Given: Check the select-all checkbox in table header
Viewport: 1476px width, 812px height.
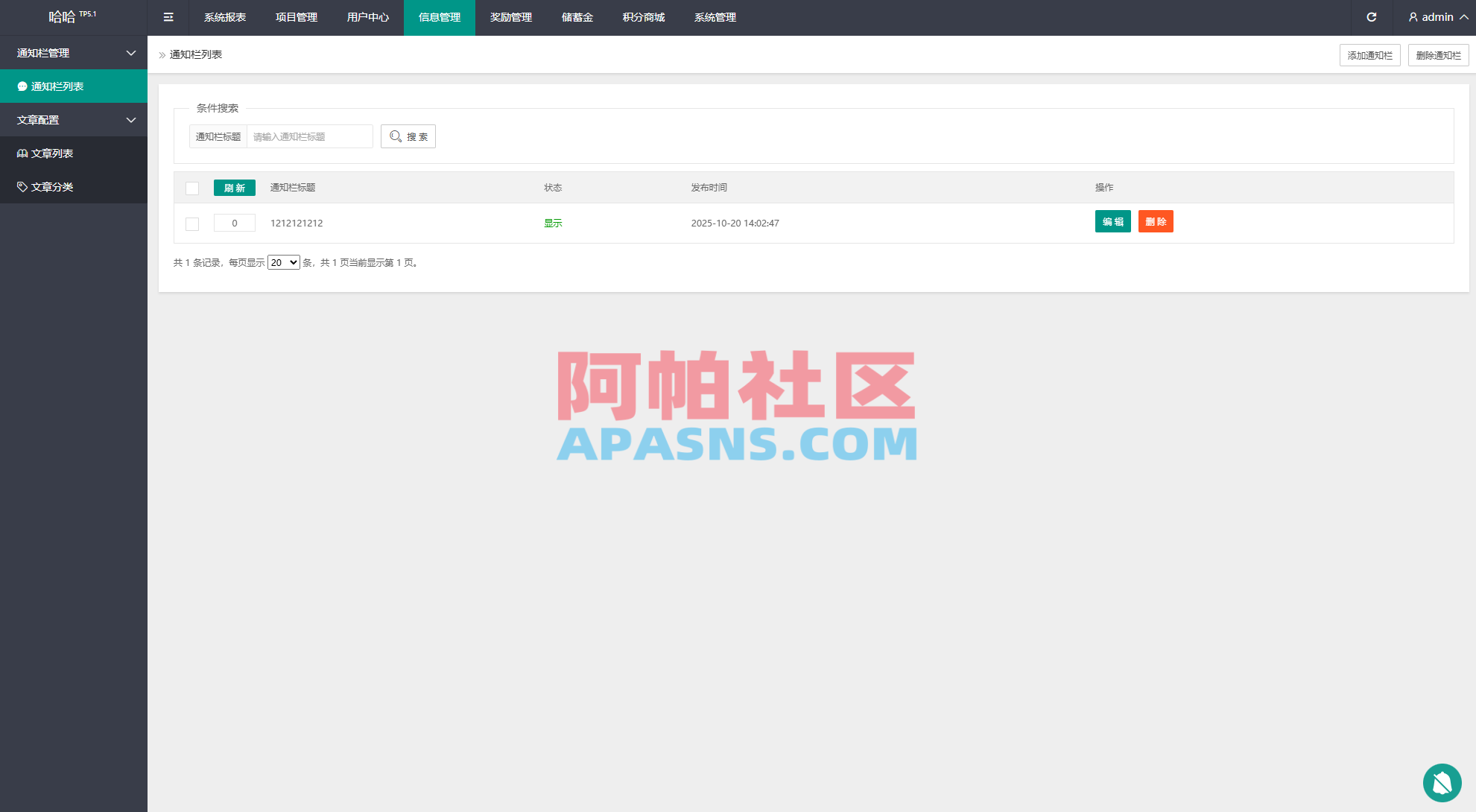Looking at the screenshot, I should 192,188.
